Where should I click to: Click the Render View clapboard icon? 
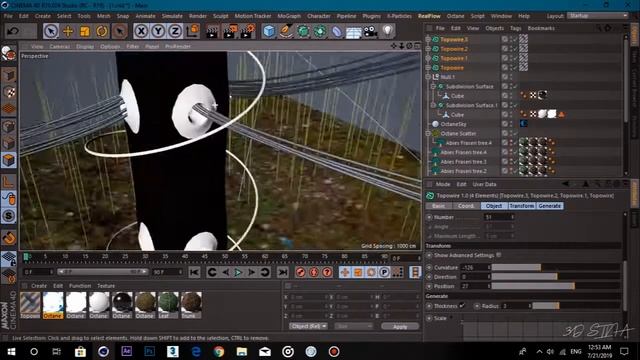[212, 31]
